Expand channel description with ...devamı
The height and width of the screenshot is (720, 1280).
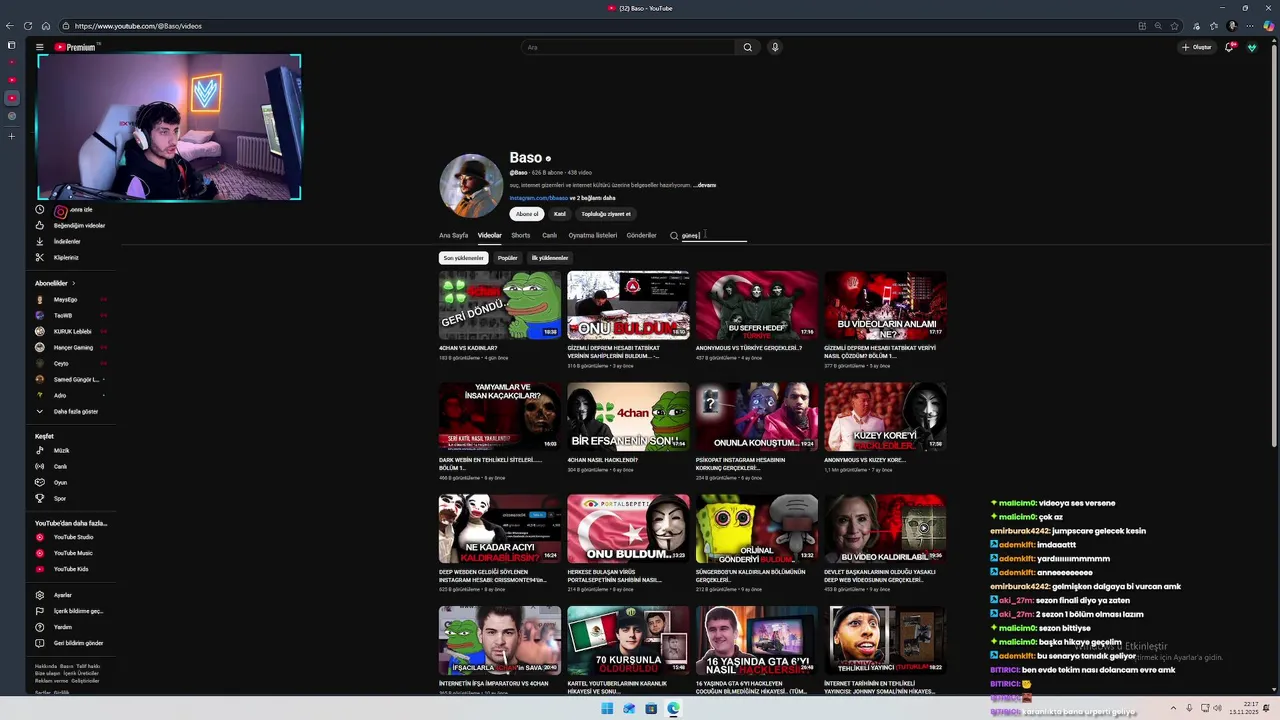click(706, 185)
